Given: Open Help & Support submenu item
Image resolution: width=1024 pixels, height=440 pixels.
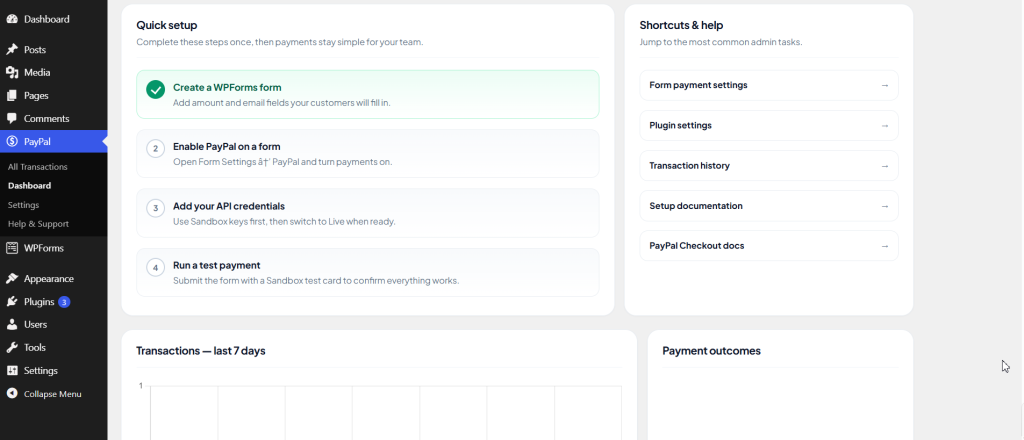Looking at the screenshot, I should click(x=38, y=224).
